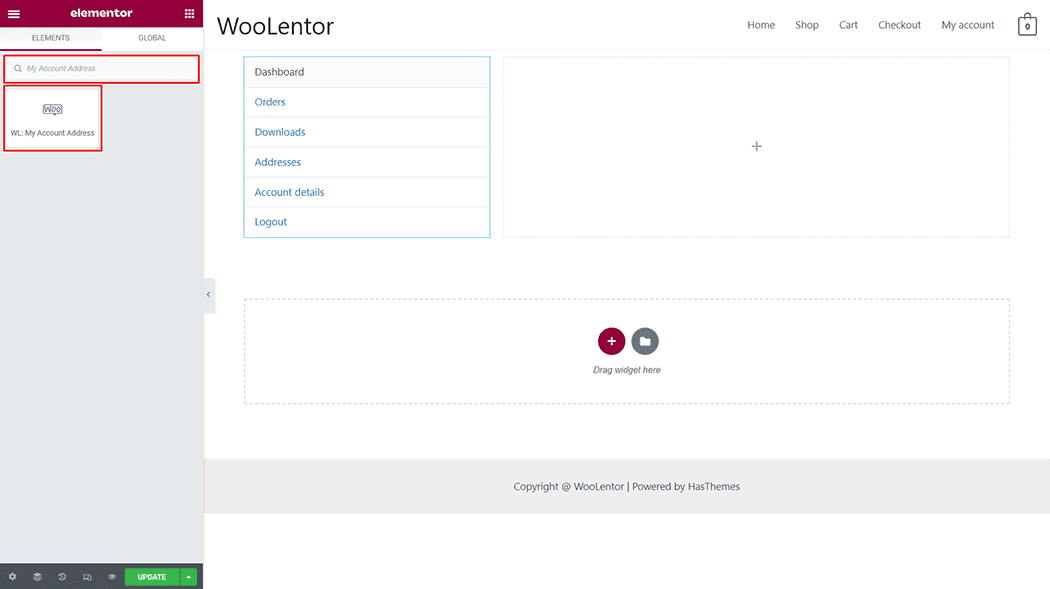The width and height of the screenshot is (1050, 589).
Task: Open the widgets grid icon in header
Action: [x=189, y=14]
